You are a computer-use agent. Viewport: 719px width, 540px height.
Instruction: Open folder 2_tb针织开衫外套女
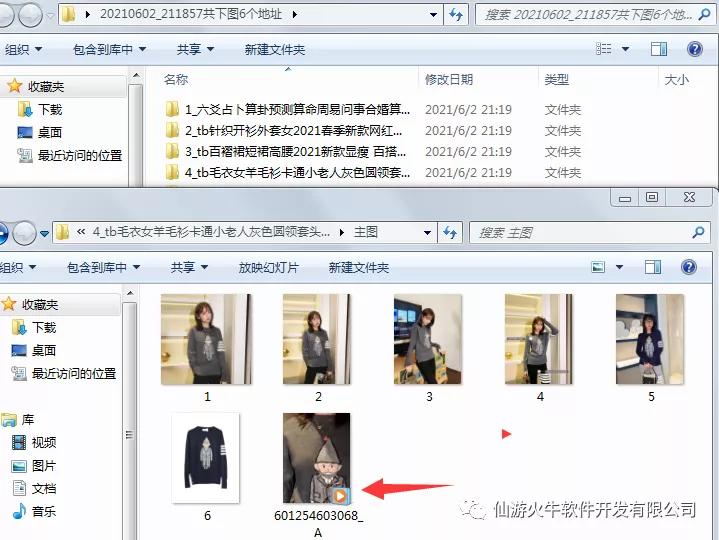click(284, 131)
